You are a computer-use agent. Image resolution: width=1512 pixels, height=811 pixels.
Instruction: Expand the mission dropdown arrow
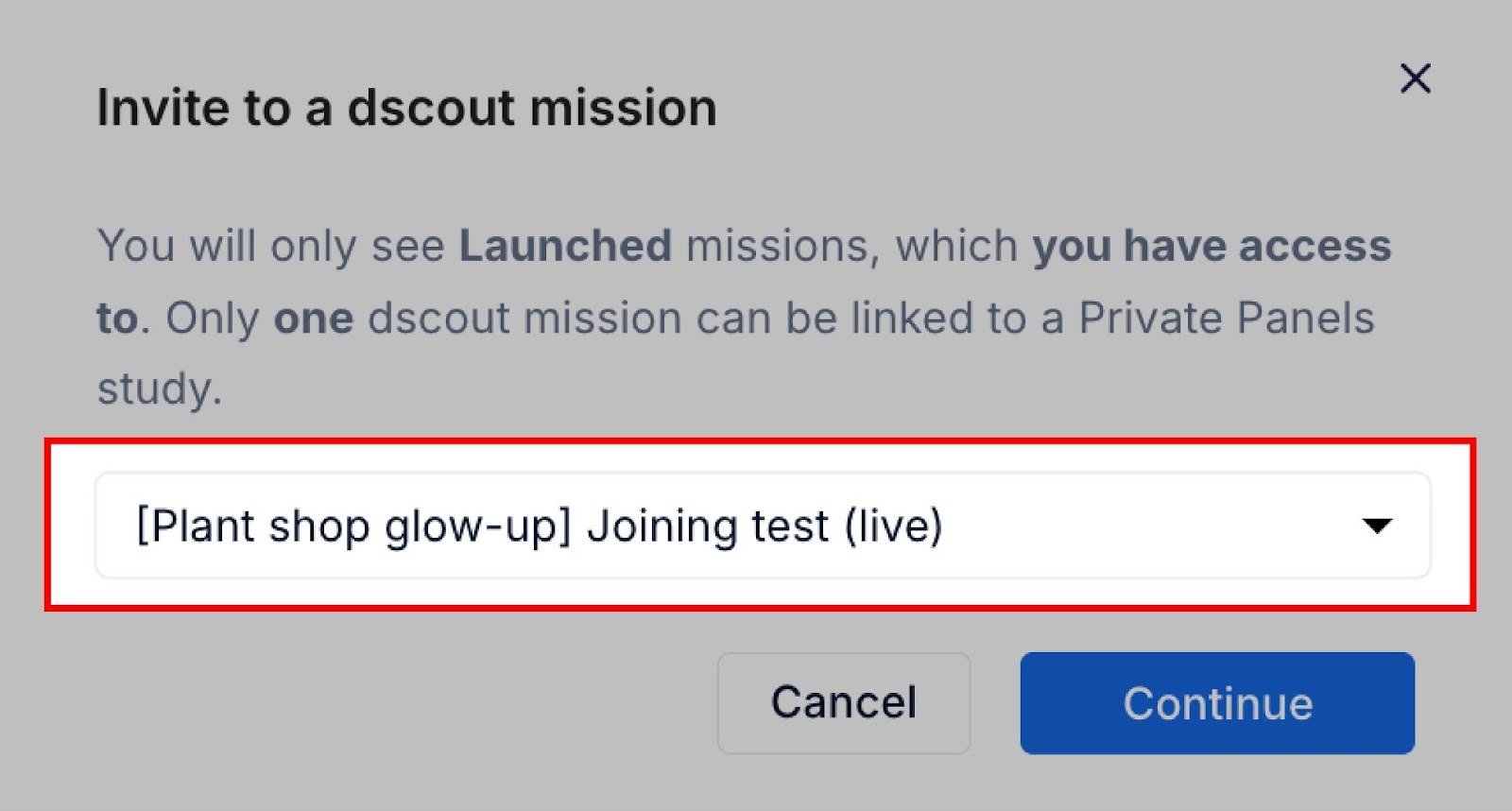click(1377, 526)
